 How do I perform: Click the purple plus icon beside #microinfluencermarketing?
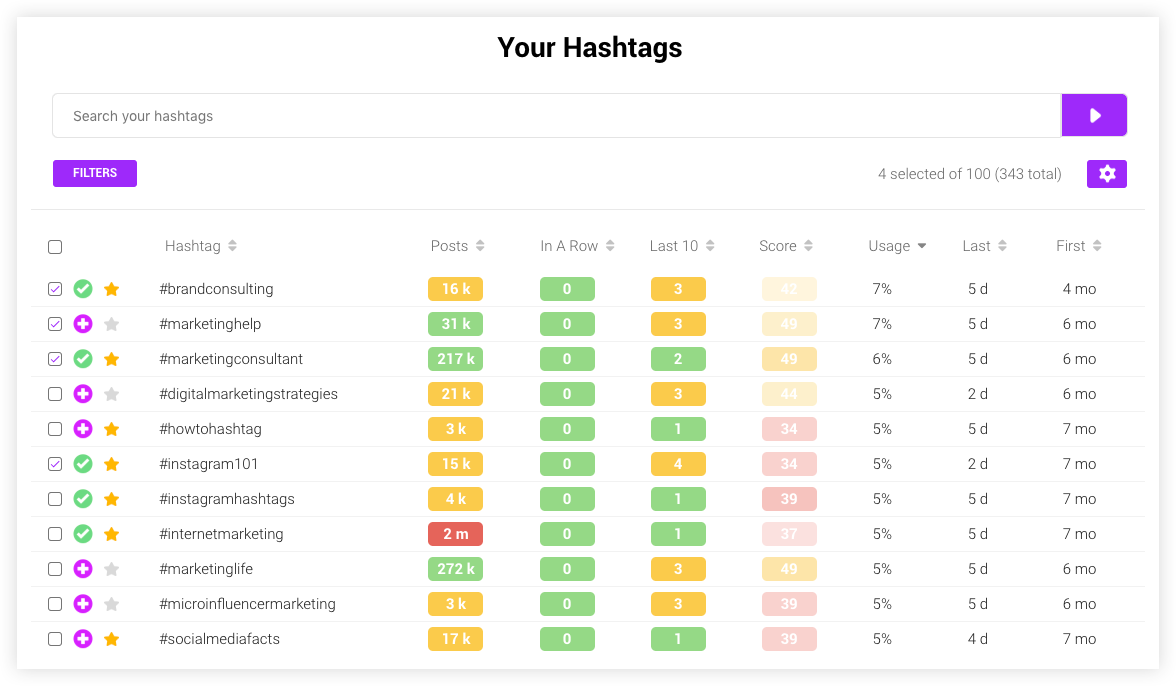click(83, 603)
